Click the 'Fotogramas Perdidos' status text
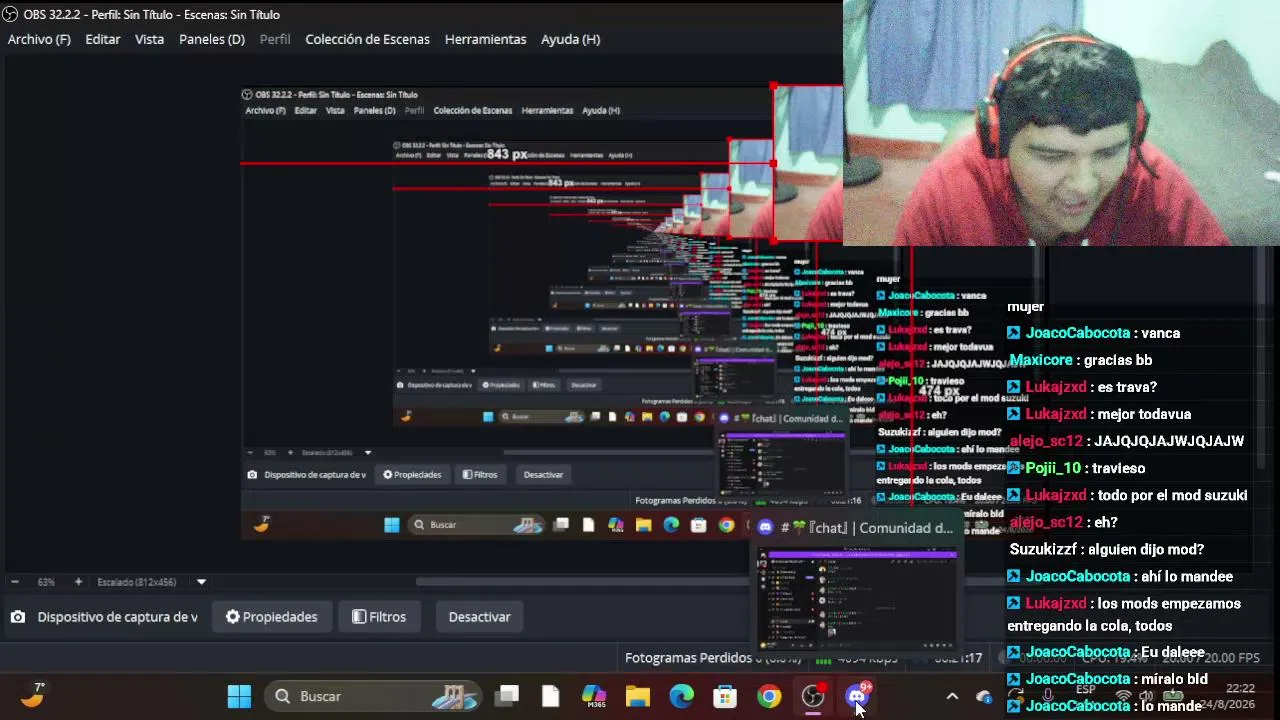 688,658
